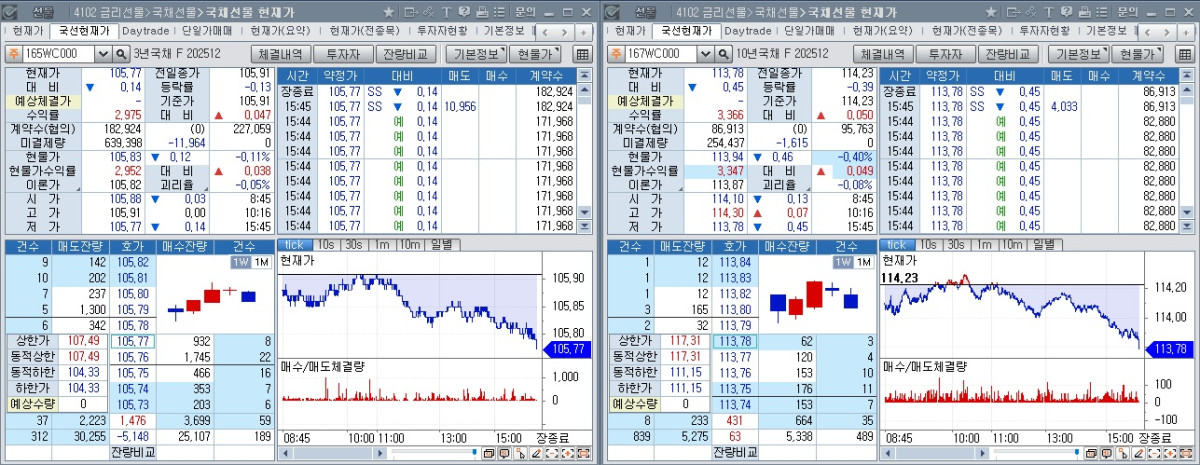Click 잔량비교 button in left window toolbar
Viewport: 1200px width, 465px height.
click(x=408, y=54)
